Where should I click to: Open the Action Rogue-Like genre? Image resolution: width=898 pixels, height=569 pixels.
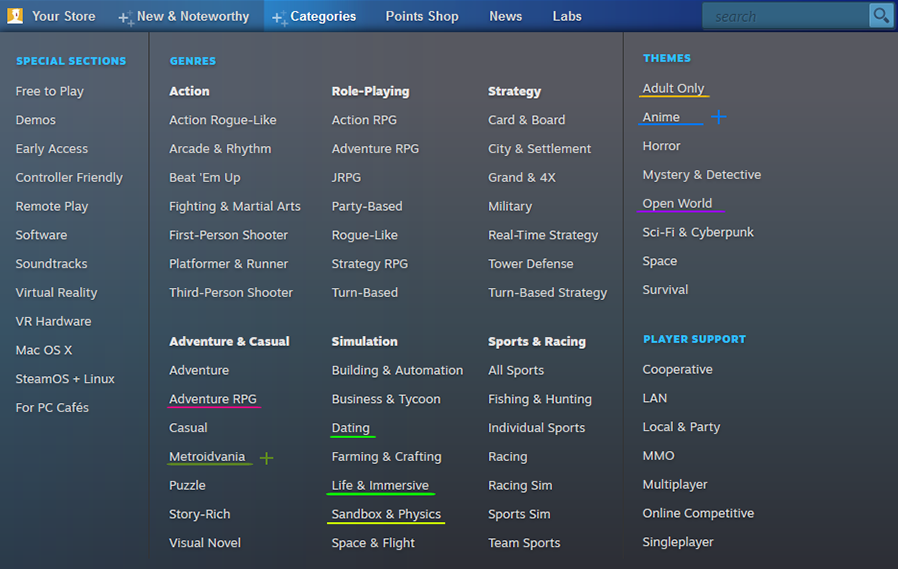click(222, 120)
